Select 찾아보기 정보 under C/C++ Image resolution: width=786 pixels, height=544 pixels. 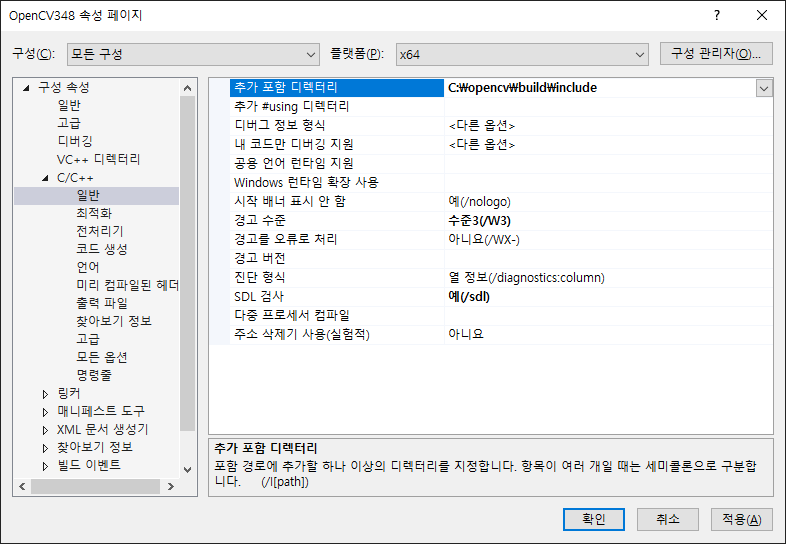[x=114, y=321]
